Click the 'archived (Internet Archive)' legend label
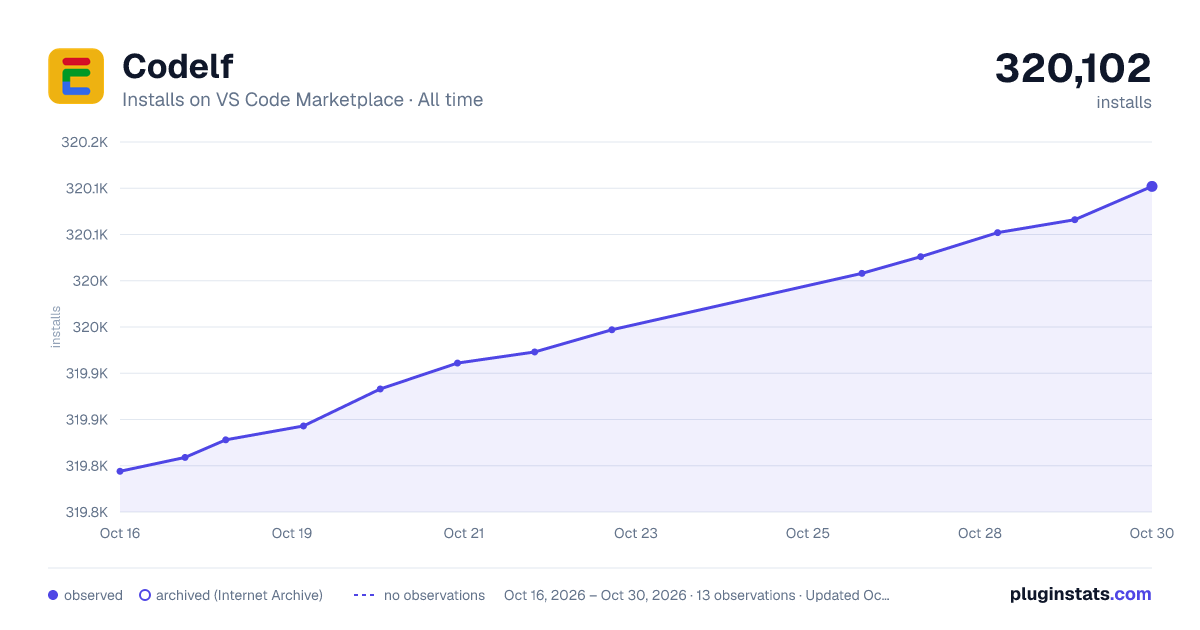 pyautogui.click(x=239, y=595)
